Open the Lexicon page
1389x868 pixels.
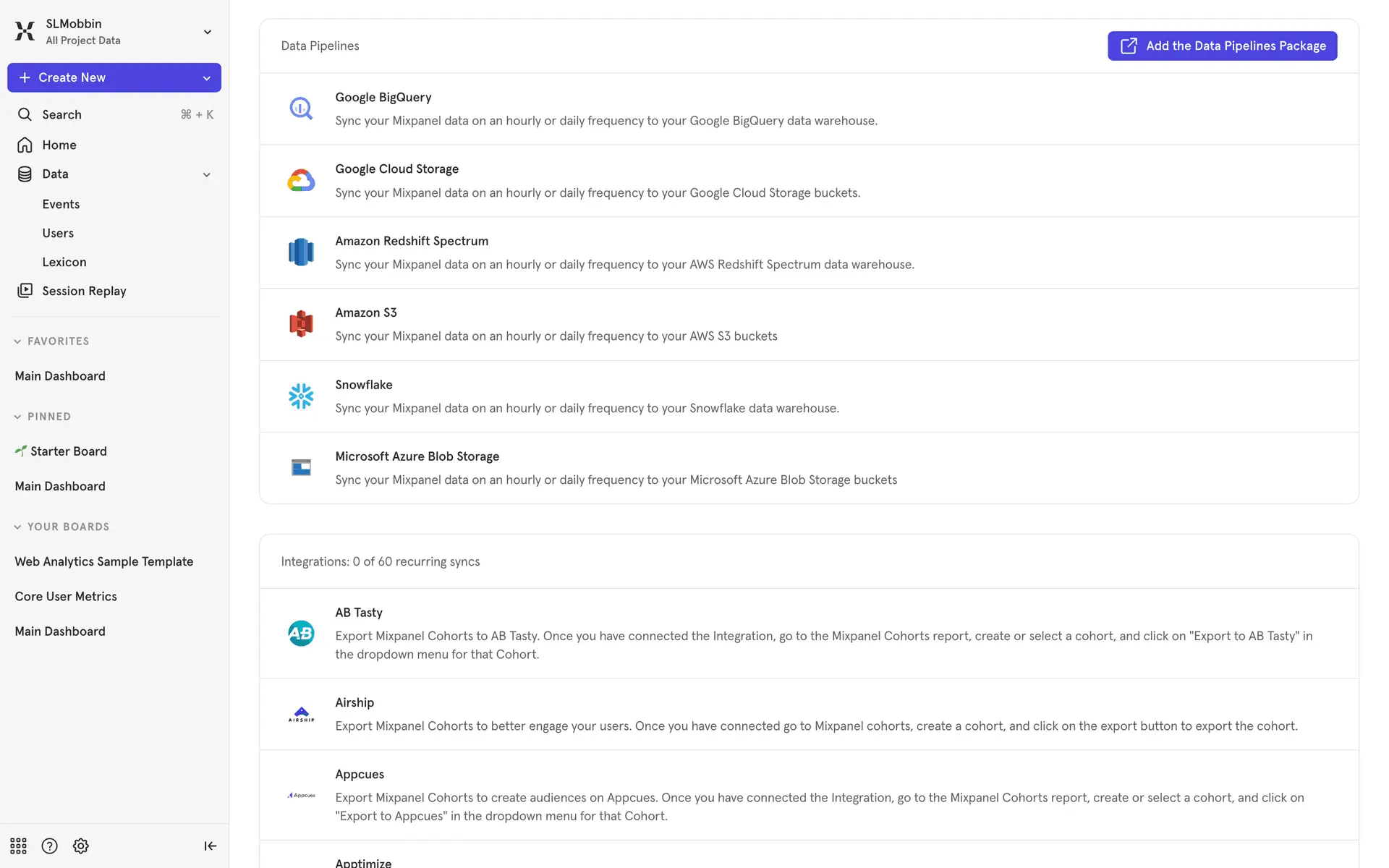[x=64, y=262]
